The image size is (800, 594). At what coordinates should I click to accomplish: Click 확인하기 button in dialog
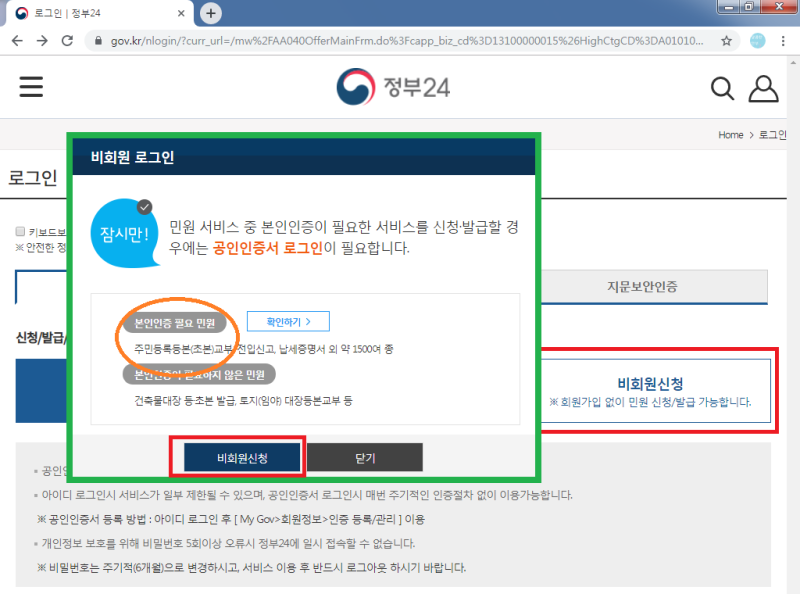click(288, 321)
